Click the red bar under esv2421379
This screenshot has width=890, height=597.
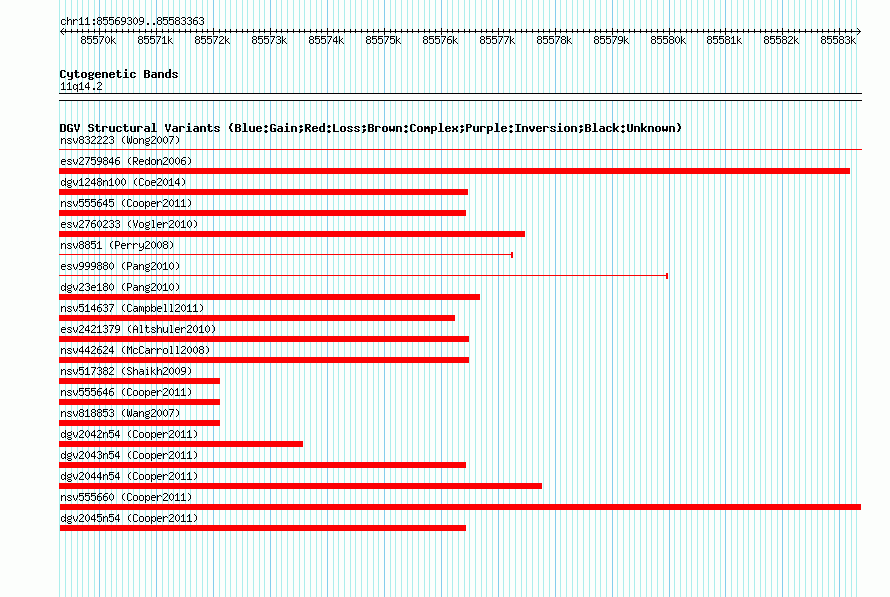pyautogui.click(x=264, y=339)
